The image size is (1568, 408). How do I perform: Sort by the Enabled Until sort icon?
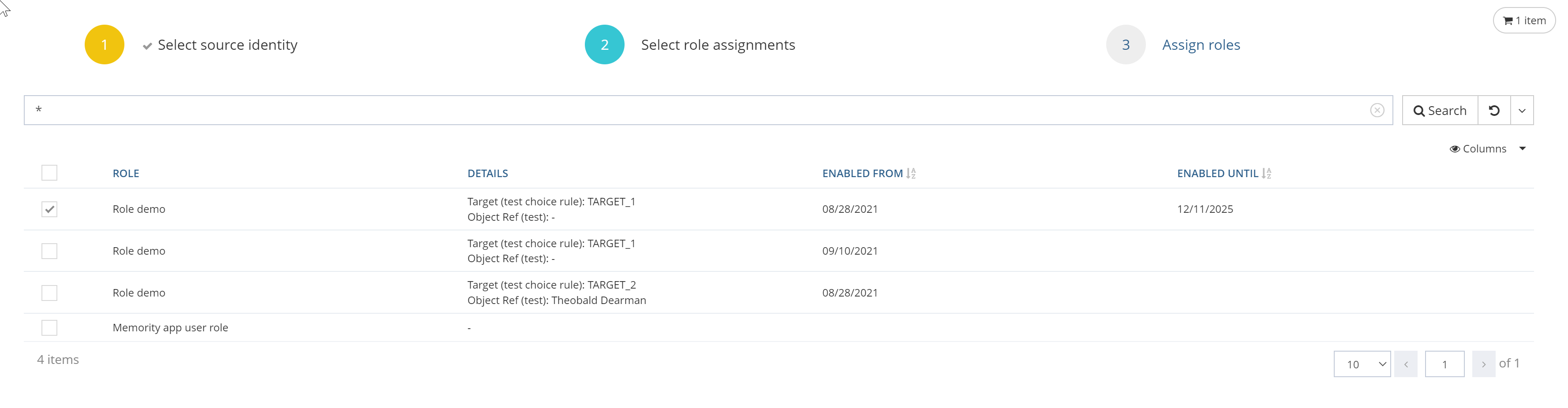1266,173
